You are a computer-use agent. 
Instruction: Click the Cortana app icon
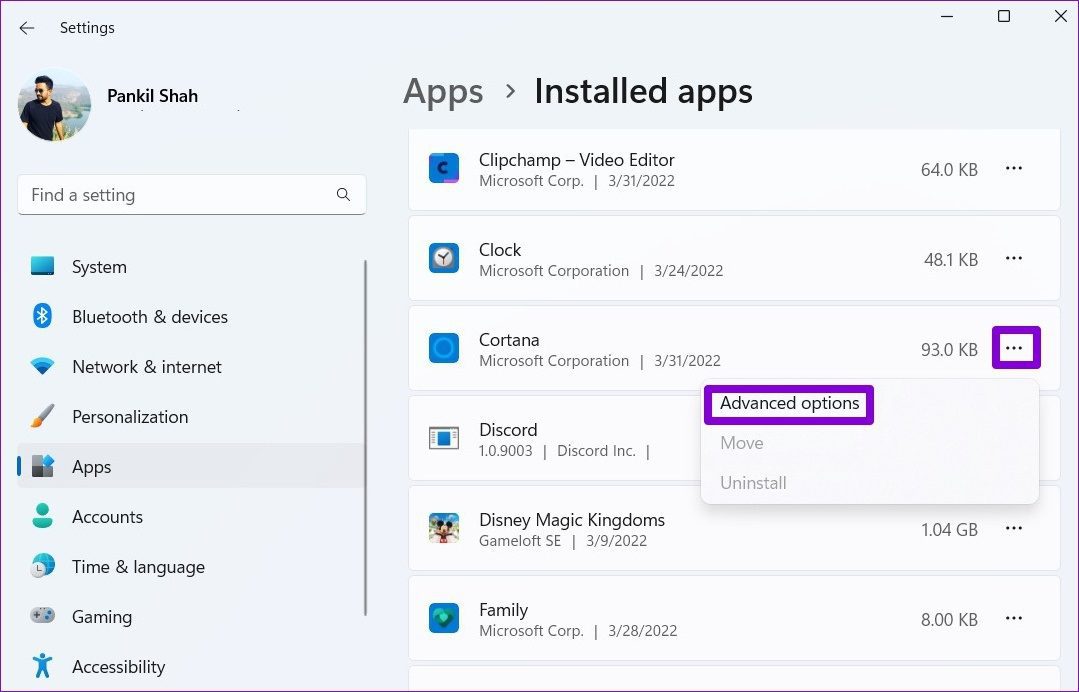[x=443, y=349]
